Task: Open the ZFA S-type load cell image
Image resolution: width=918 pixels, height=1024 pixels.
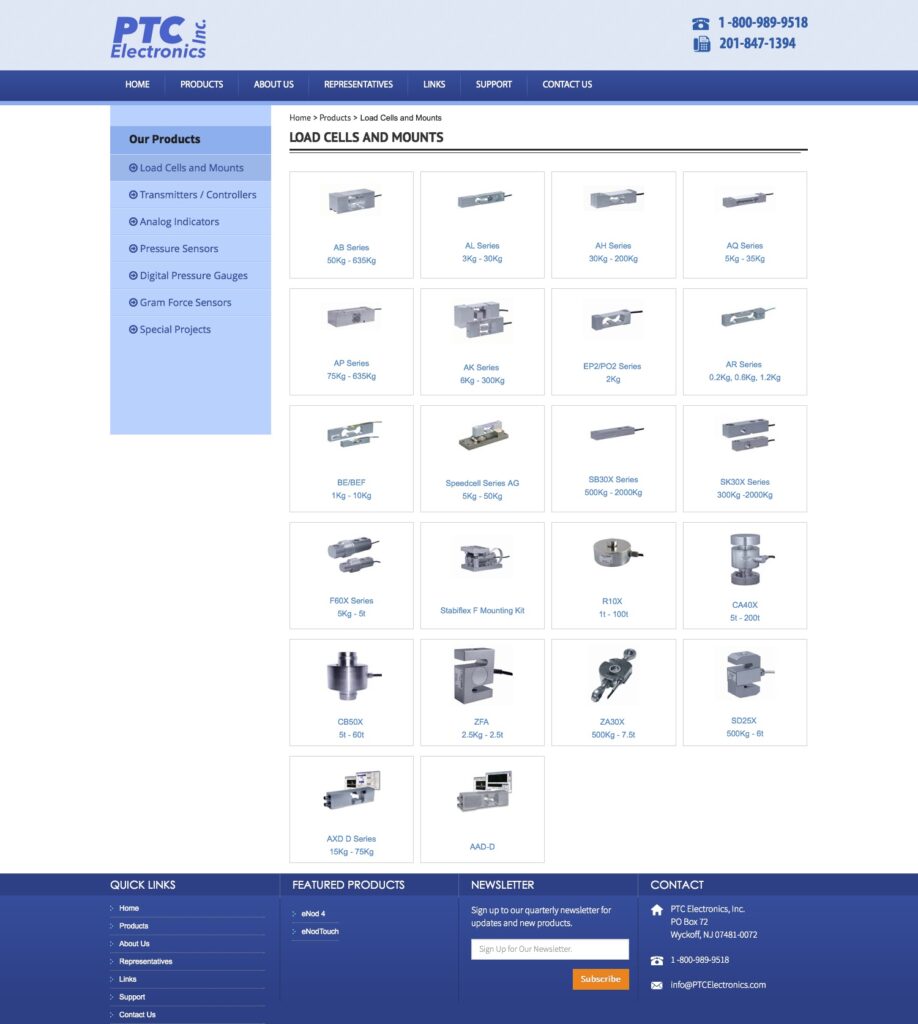Action: click(482, 676)
